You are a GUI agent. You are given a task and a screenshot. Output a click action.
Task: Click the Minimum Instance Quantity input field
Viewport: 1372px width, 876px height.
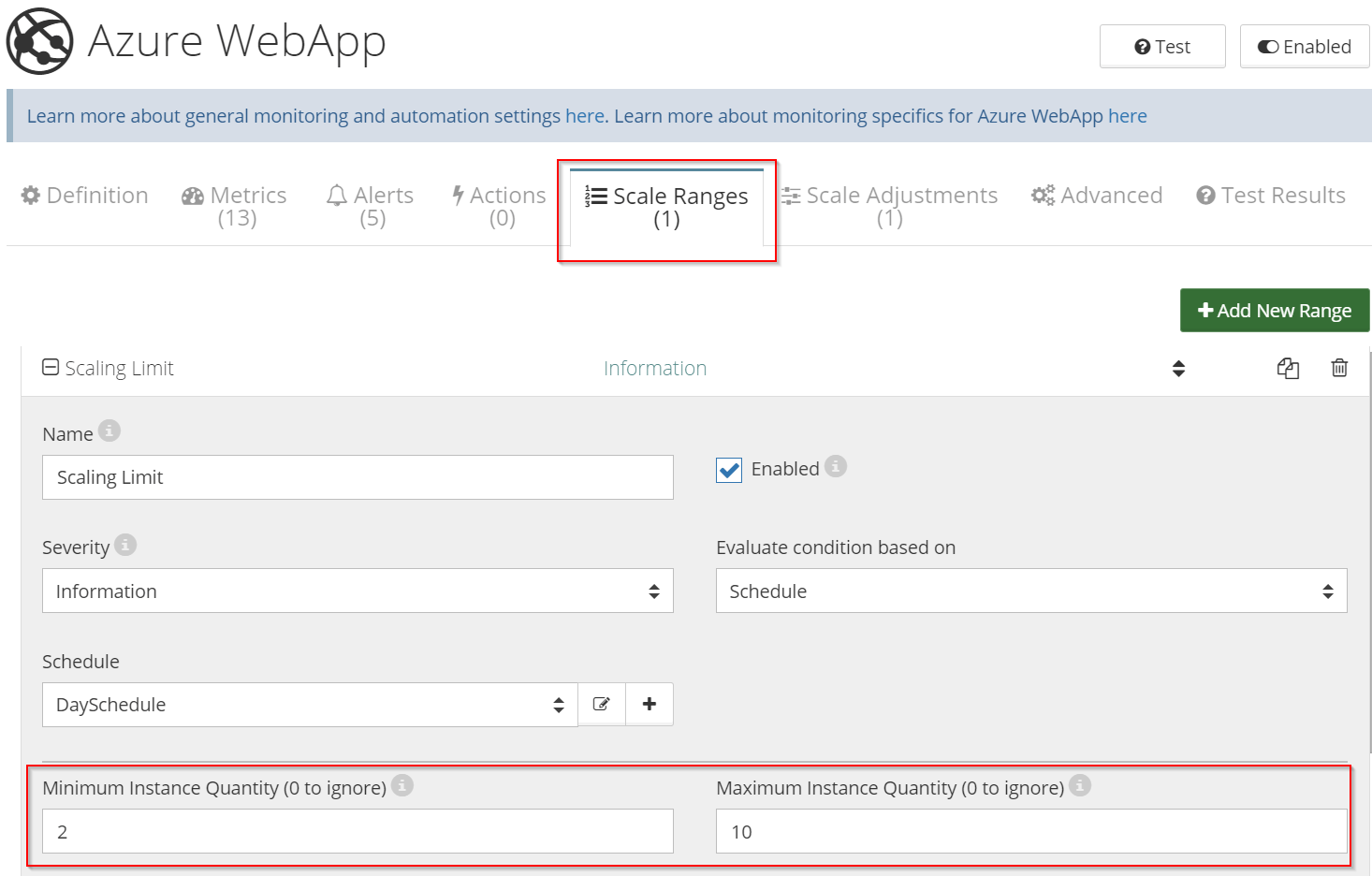click(x=358, y=831)
